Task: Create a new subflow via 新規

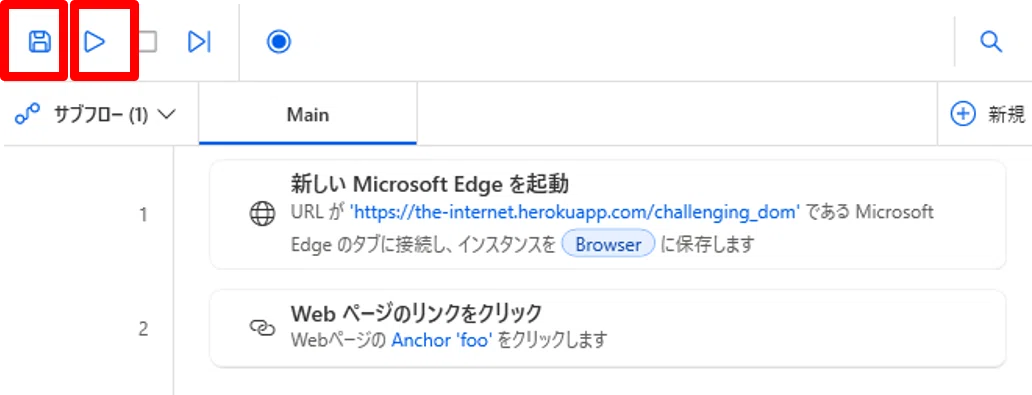Action: [987, 114]
